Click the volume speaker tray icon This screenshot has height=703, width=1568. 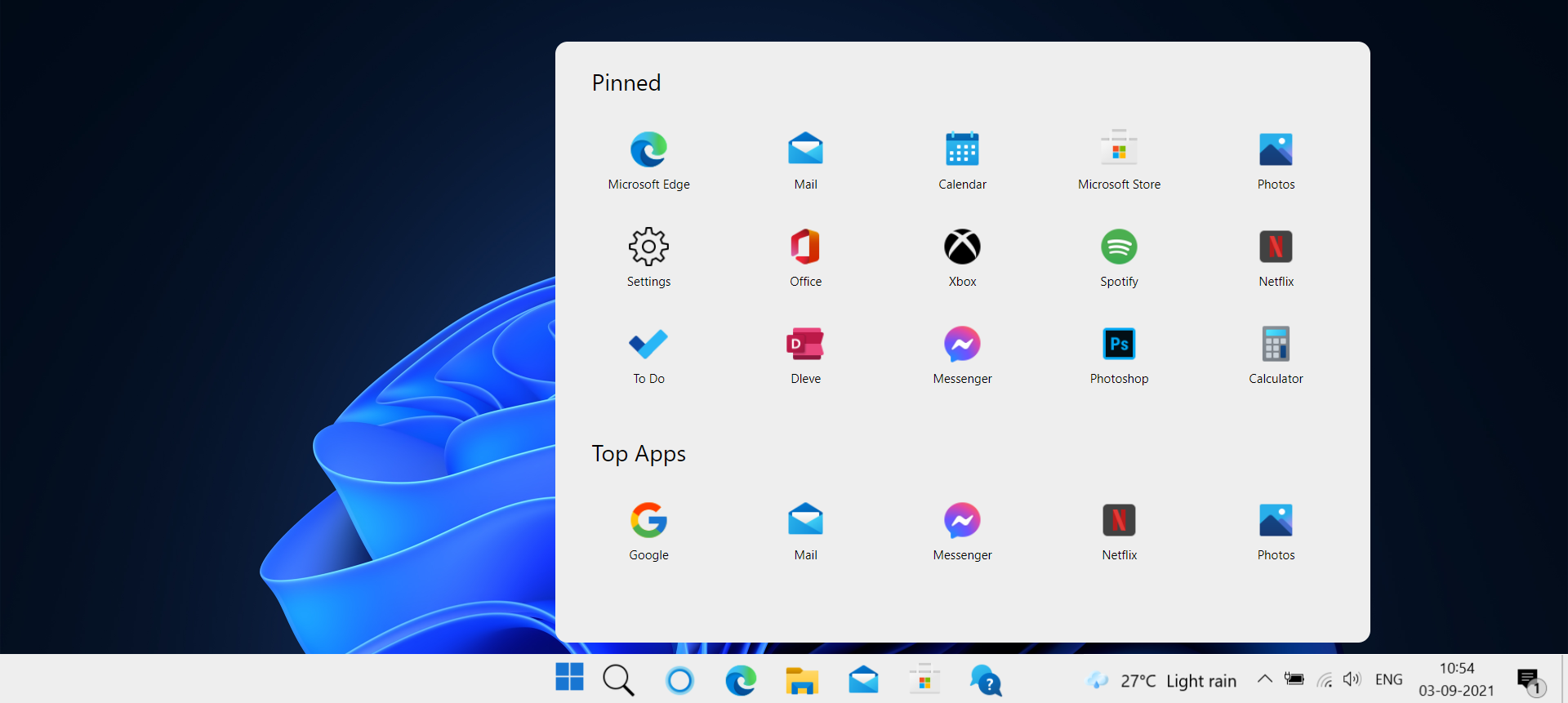(1352, 679)
